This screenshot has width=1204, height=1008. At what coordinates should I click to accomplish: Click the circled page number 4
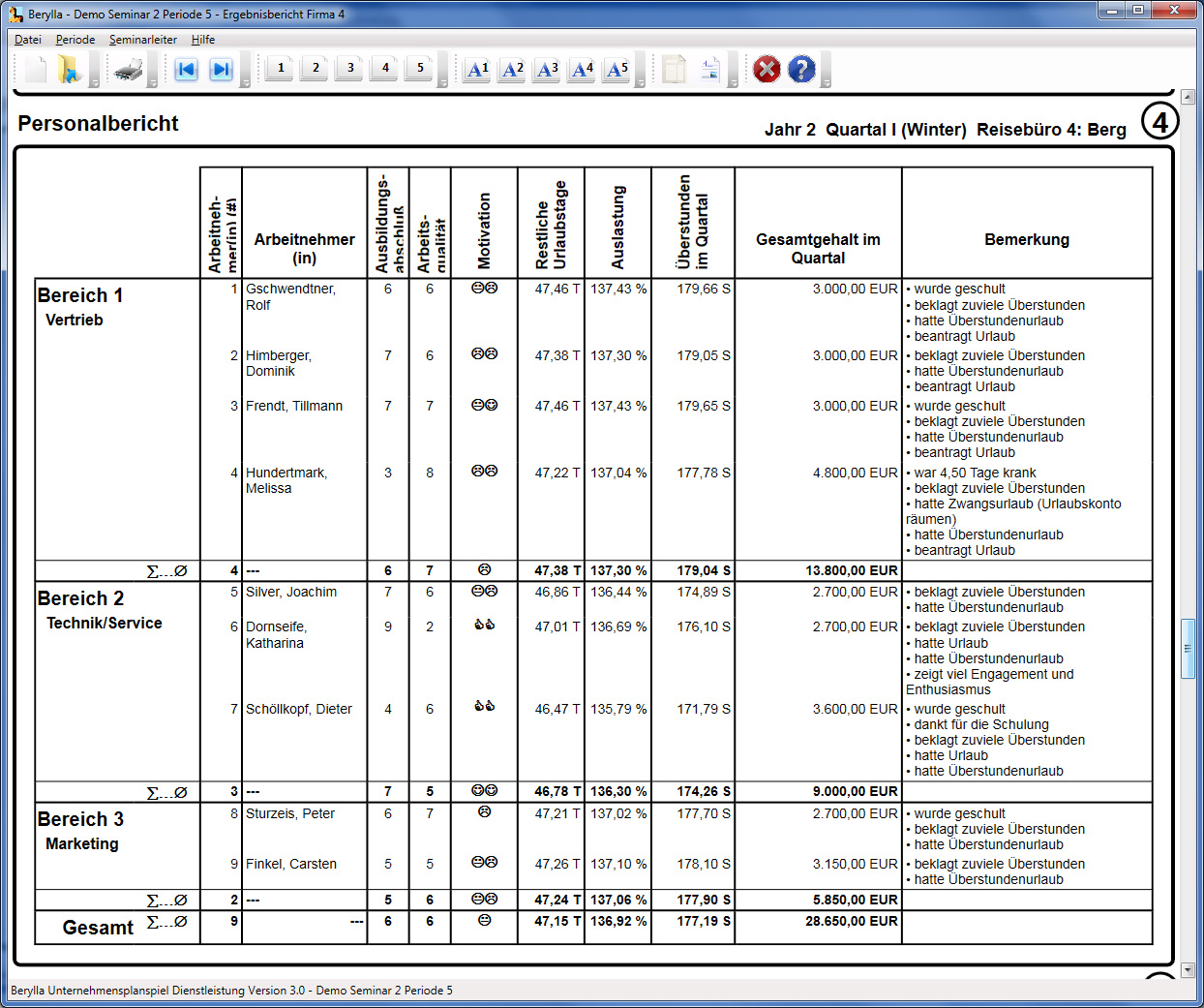[1159, 122]
